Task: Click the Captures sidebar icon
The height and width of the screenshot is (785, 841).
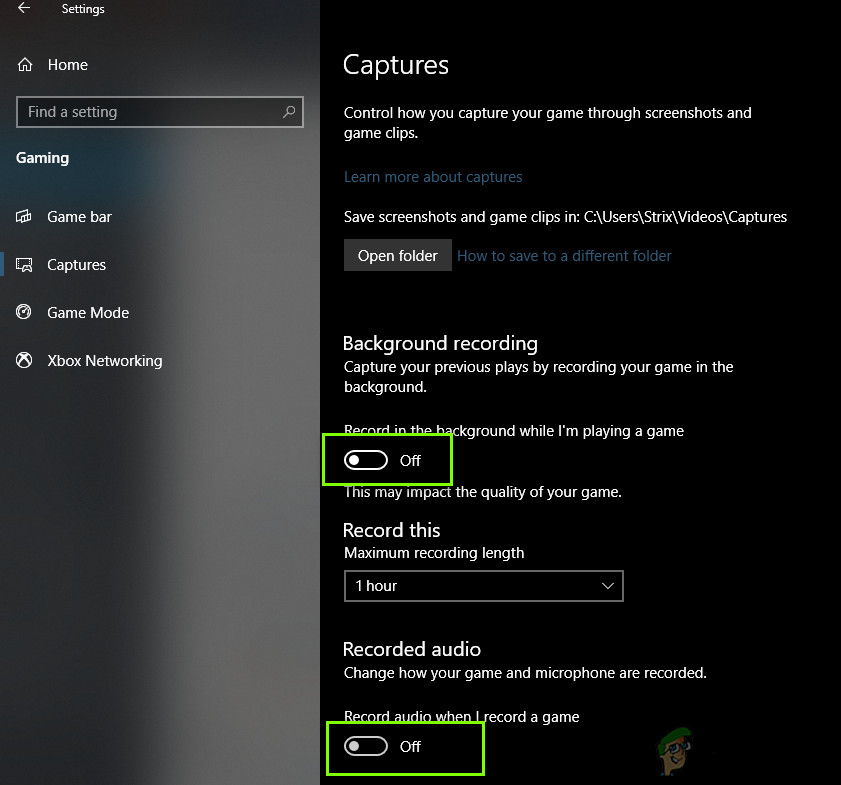Action: tap(25, 265)
